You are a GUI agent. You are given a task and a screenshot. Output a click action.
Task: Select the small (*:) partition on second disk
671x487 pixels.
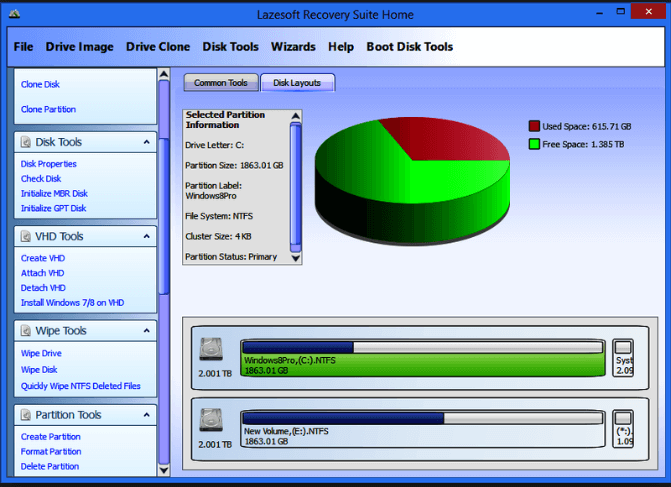[623, 429]
